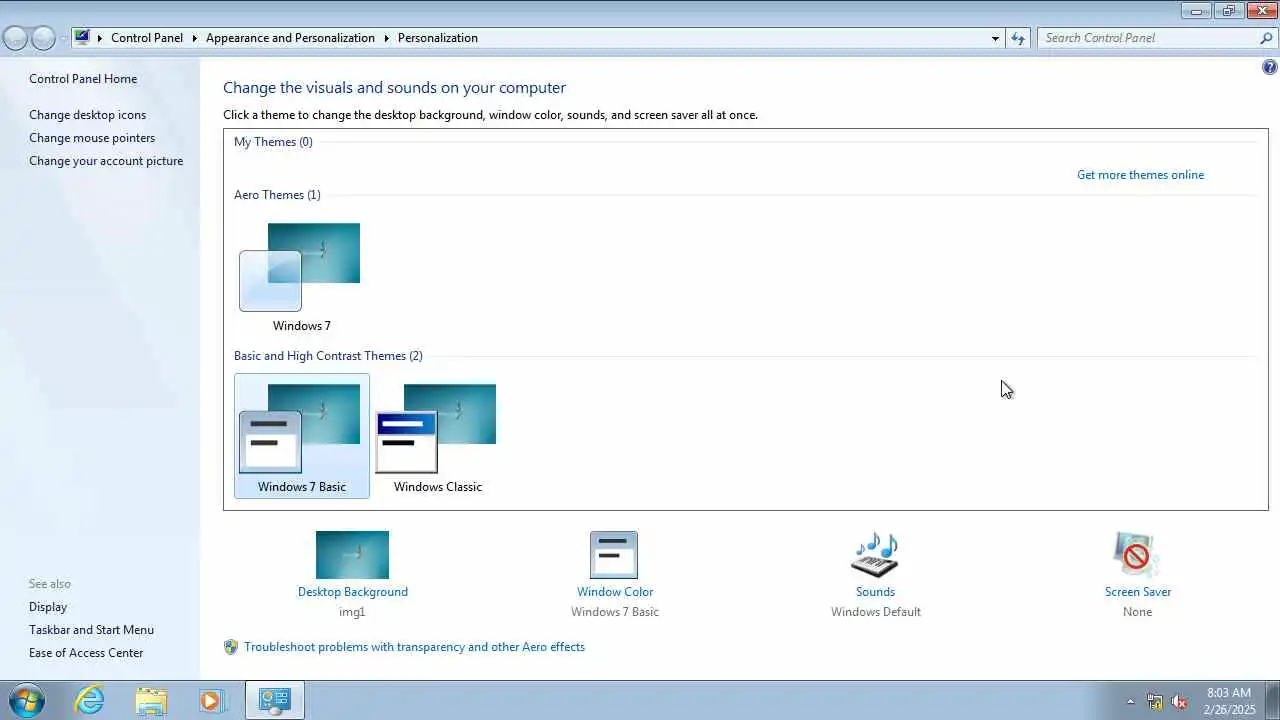
Task: Launch Internet Explorer from taskbar
Action: pos(90,700)
